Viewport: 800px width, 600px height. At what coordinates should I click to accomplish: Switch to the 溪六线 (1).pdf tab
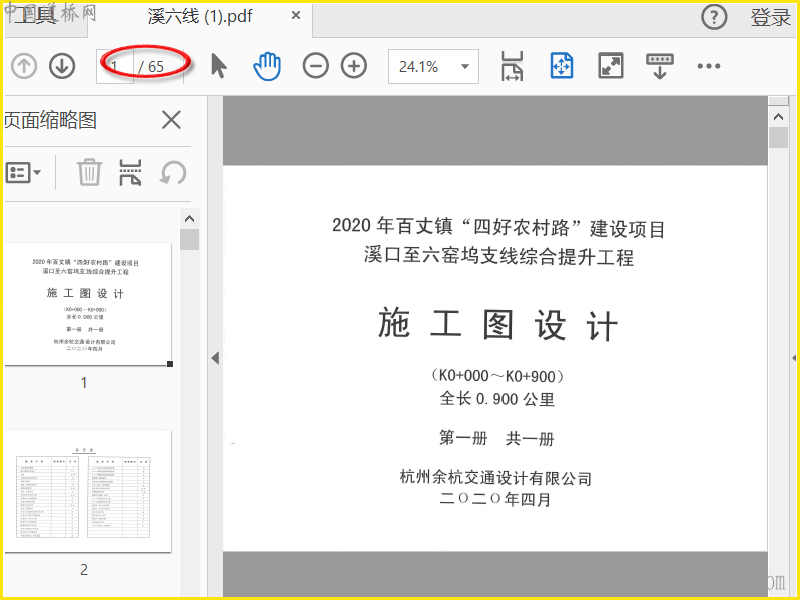coord(200,16)
